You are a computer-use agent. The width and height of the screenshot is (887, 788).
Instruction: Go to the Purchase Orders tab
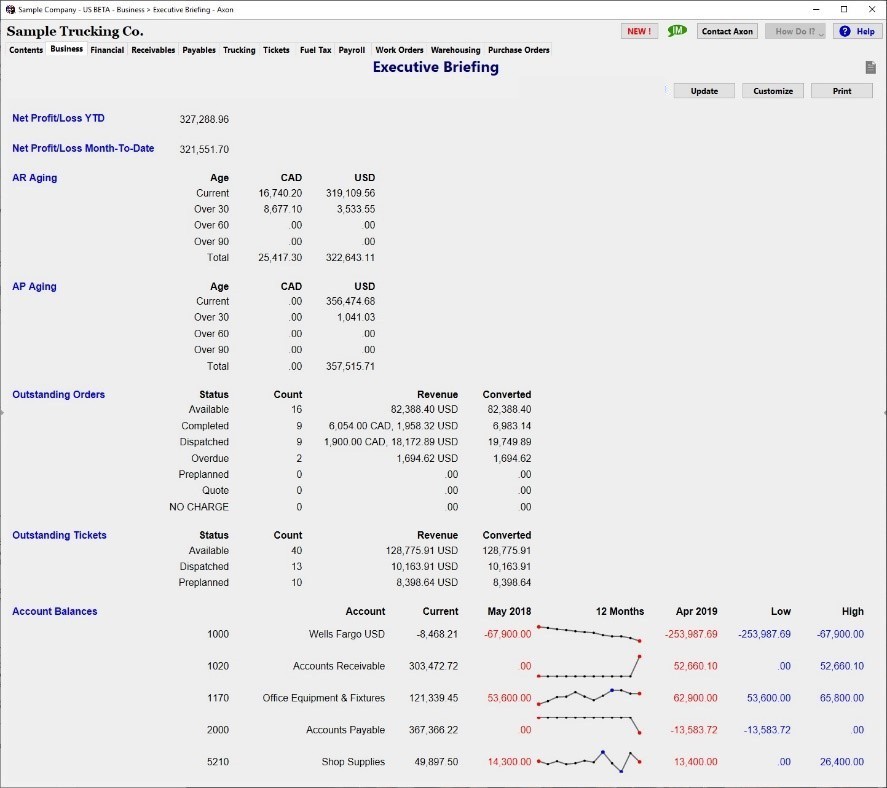[518, 50]
